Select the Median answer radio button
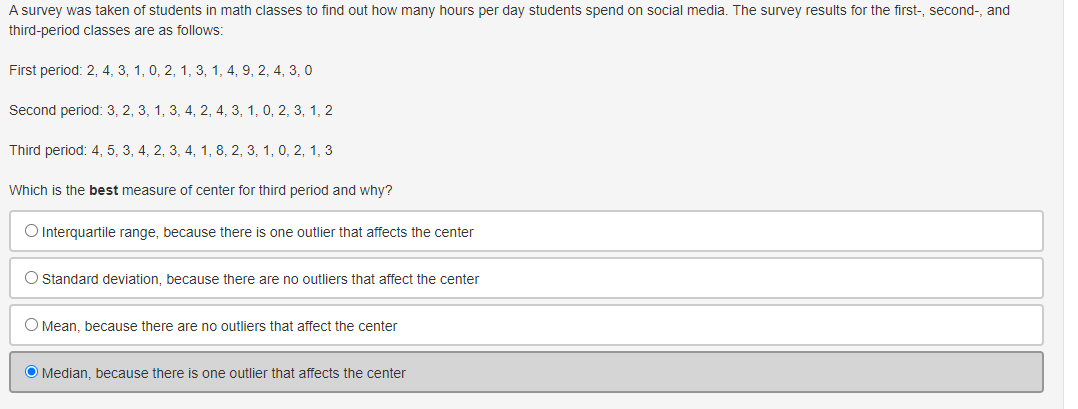Screen dimensions: 1078x409 tap(31, 372)
